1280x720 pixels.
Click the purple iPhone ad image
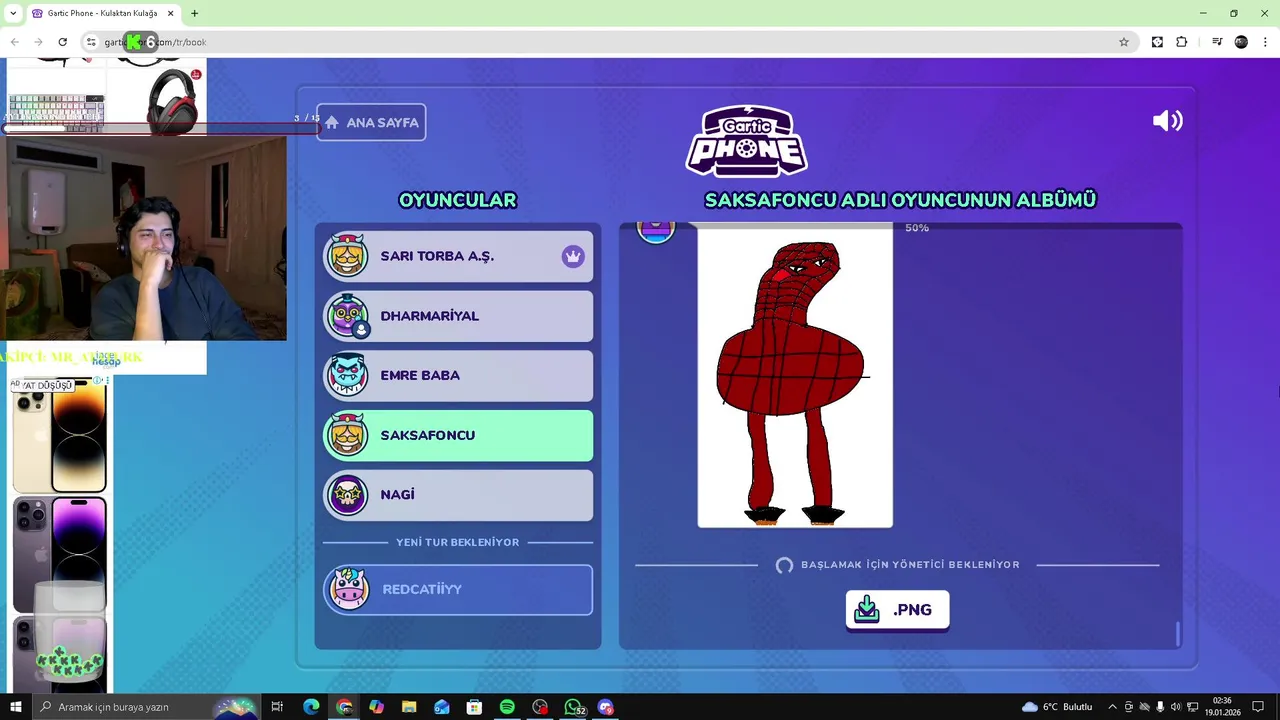[60, 554]
